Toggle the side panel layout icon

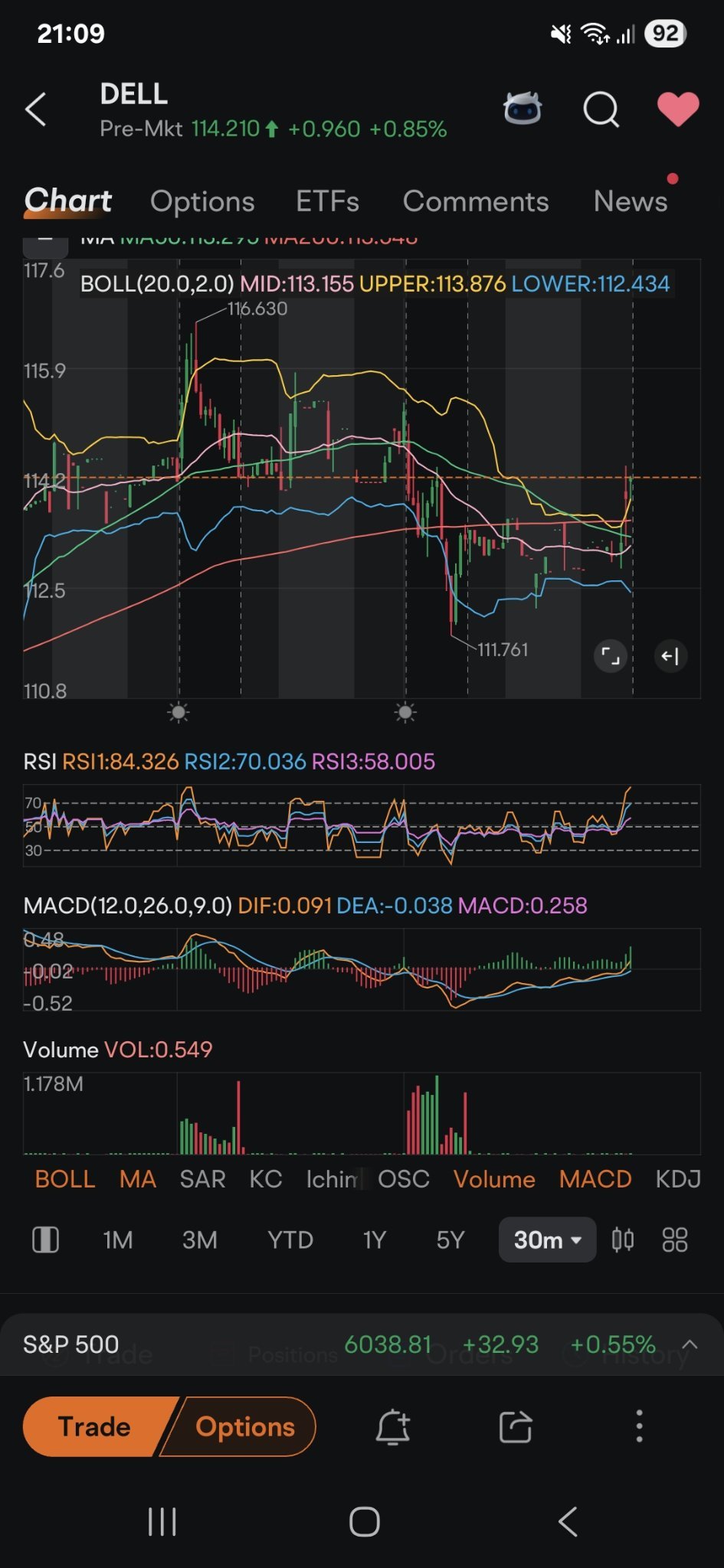click(x=45, y=1240)
